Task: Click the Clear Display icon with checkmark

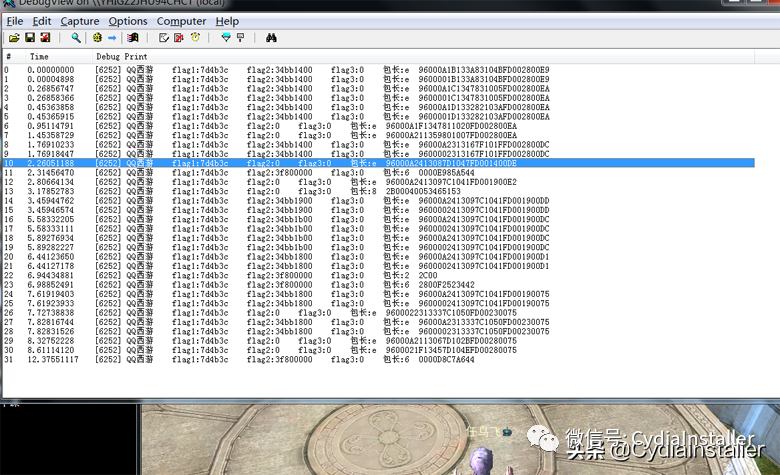Action: 163,38
